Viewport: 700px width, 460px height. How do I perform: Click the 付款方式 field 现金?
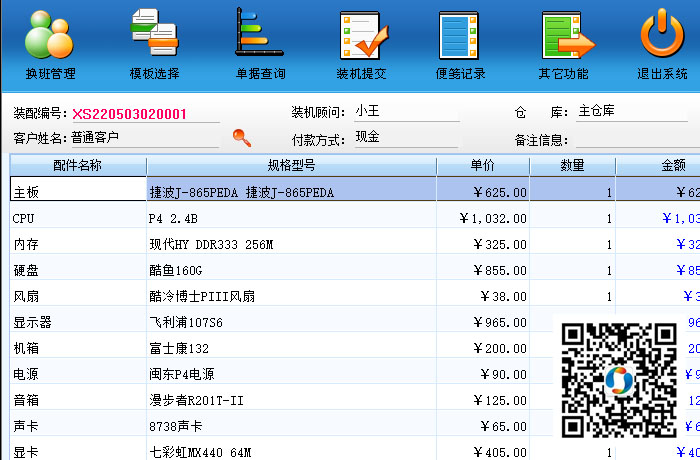(x=406, y=137)
